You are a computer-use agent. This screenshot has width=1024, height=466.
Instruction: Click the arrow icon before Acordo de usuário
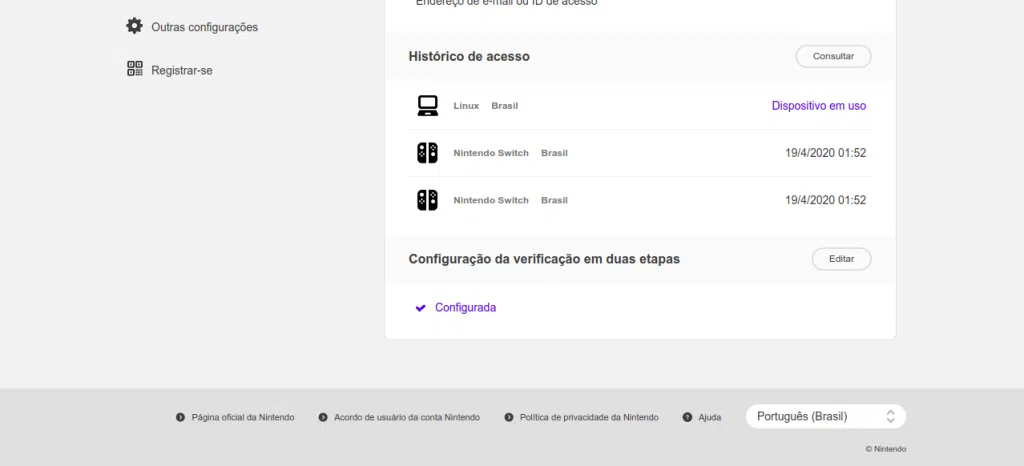click(x=323, y=417)
